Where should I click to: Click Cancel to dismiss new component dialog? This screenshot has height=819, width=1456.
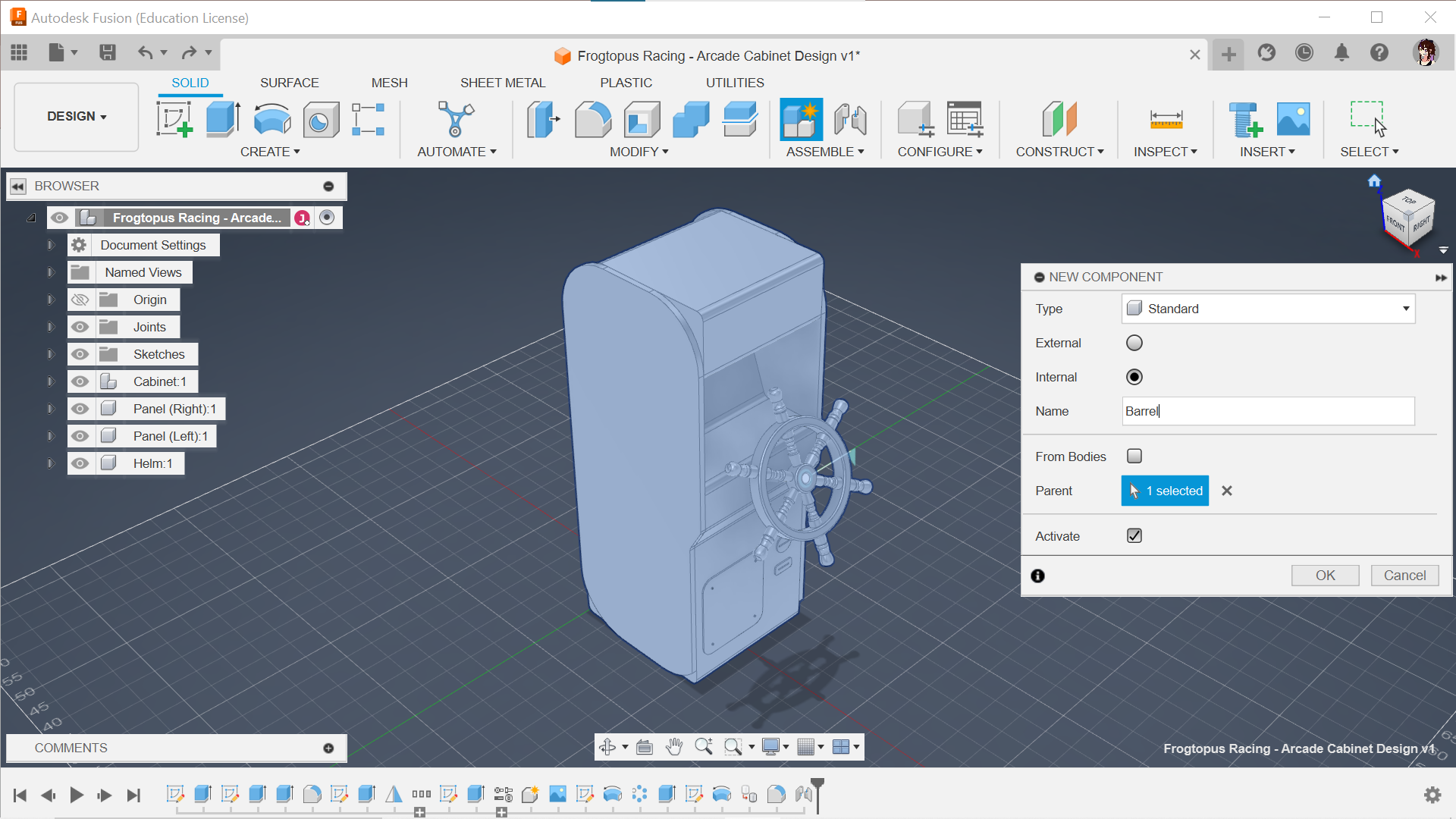1404,575
